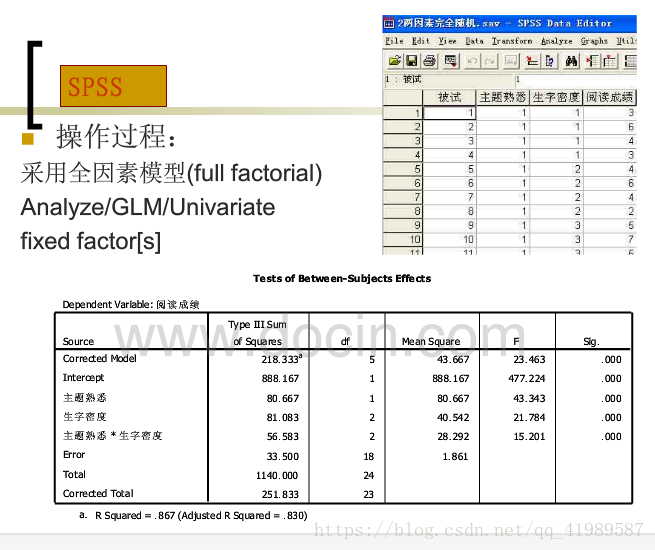
Task: Click the 'Corrected Total' row label
Action: 98,494
